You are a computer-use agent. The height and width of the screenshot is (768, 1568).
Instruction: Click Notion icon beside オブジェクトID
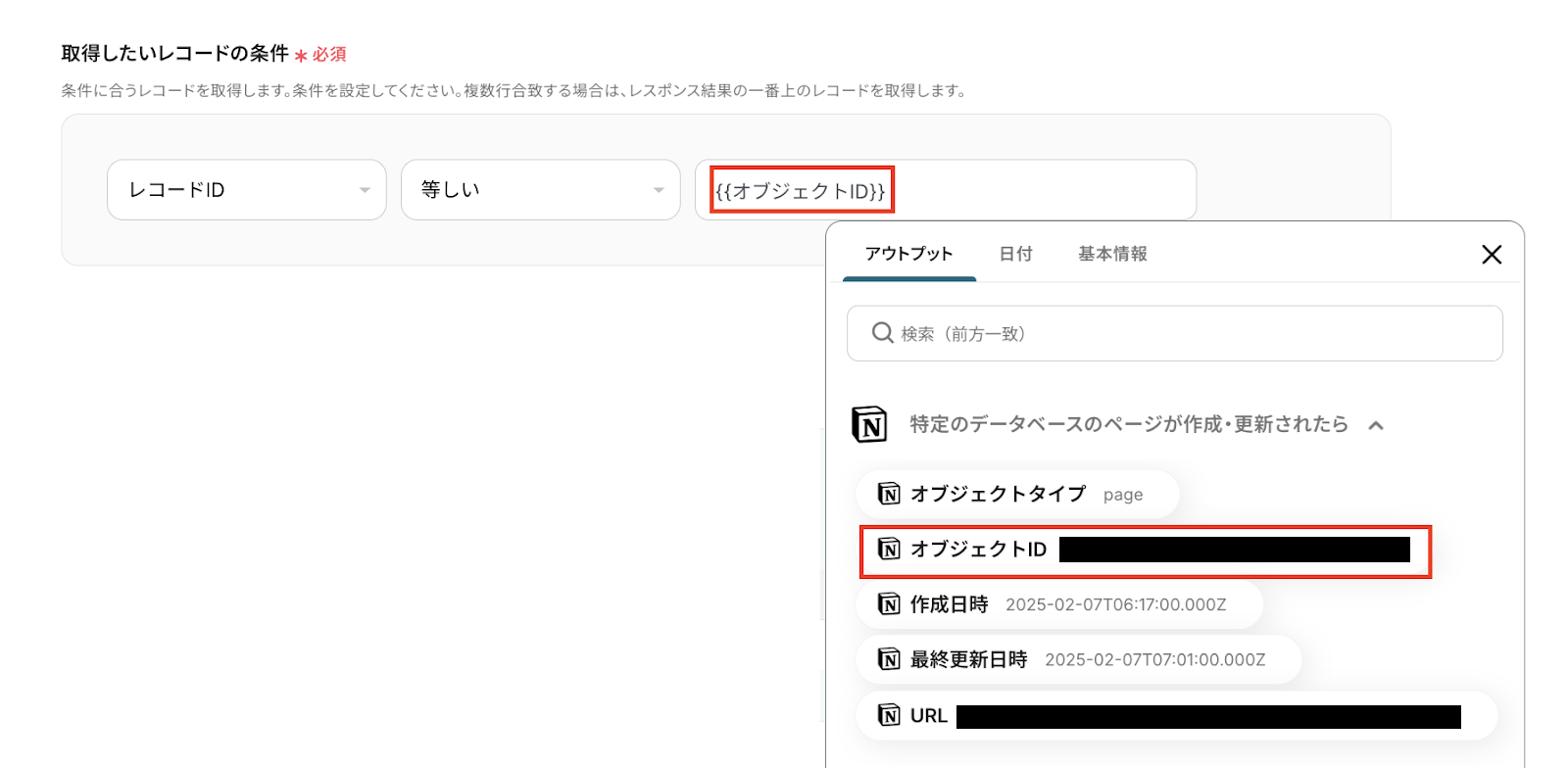click(x=889, y=550)
